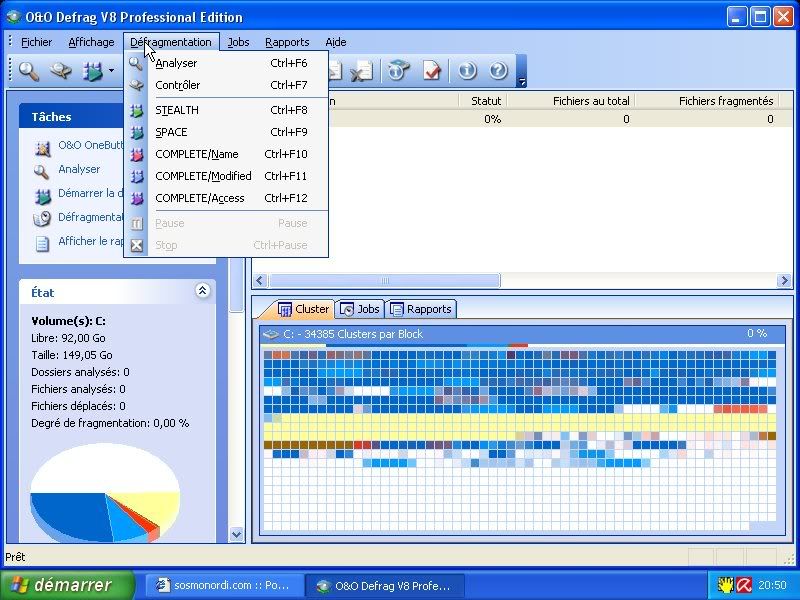The width and height of the screenshot is (800, 600).
Task: Click the 'Taille: 149,05 Go' text
Action: pyautogui.click(x=72, y=355)
